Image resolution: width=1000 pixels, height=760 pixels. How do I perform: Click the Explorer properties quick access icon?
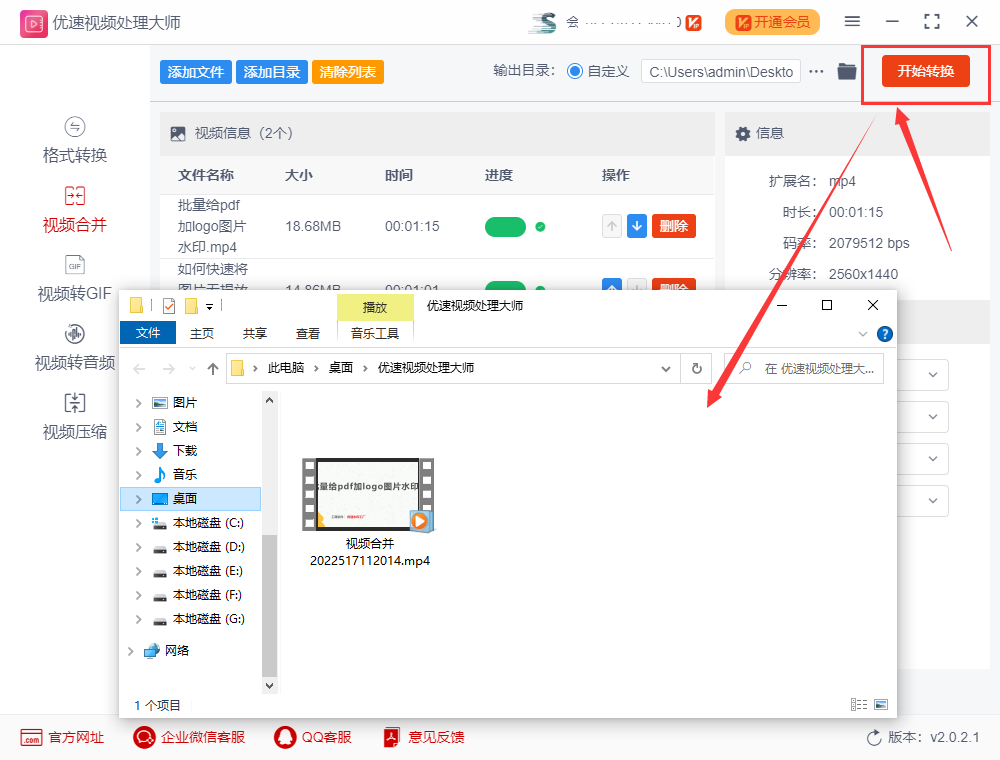tap(169, 306)
